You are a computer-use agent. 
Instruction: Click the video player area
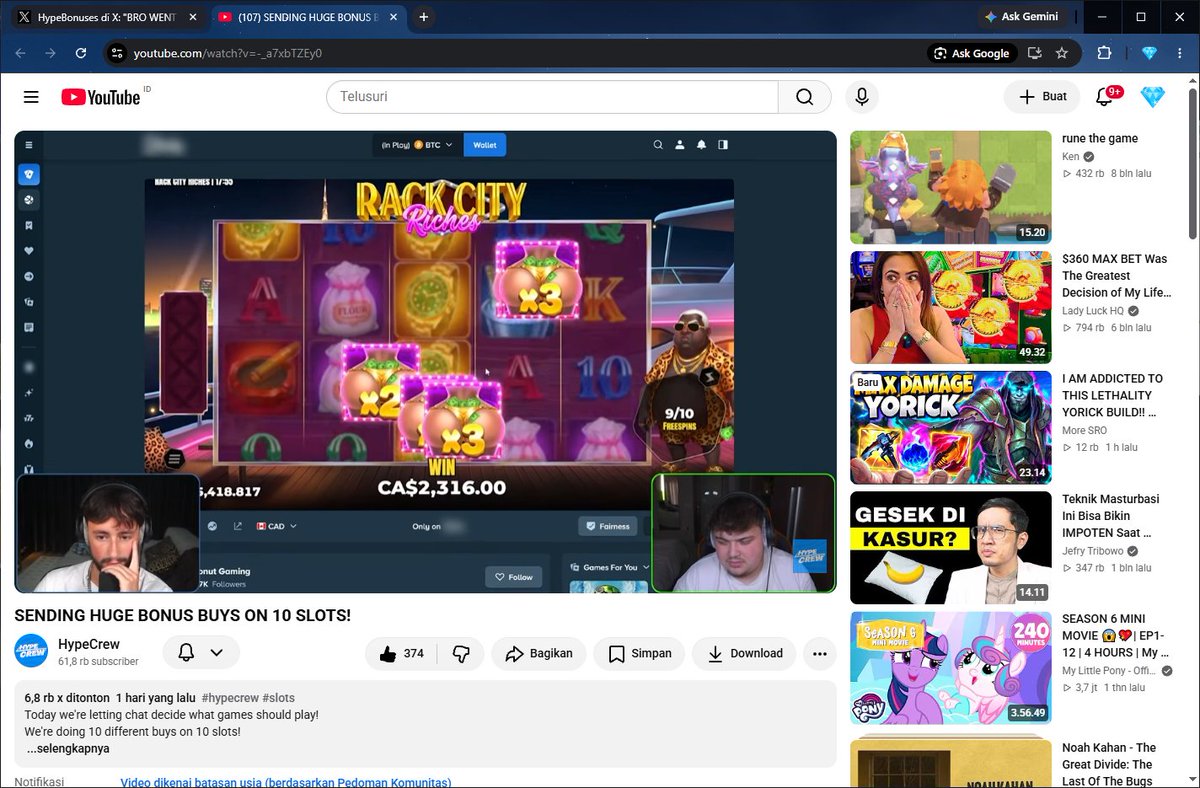tap(425, 361)
